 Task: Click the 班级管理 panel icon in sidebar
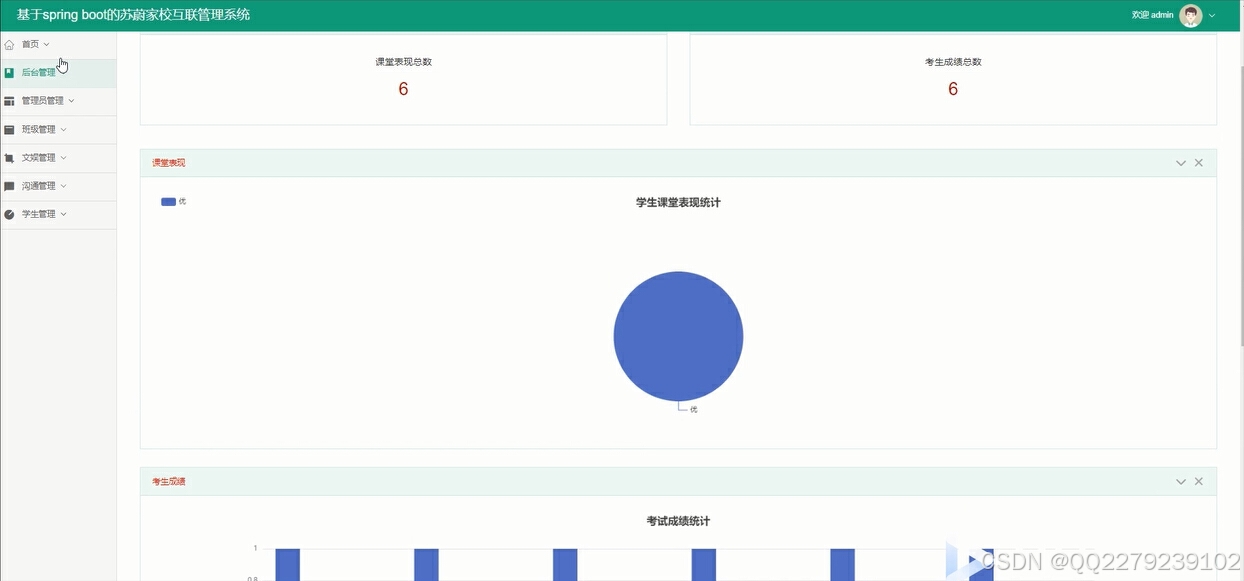11,128
